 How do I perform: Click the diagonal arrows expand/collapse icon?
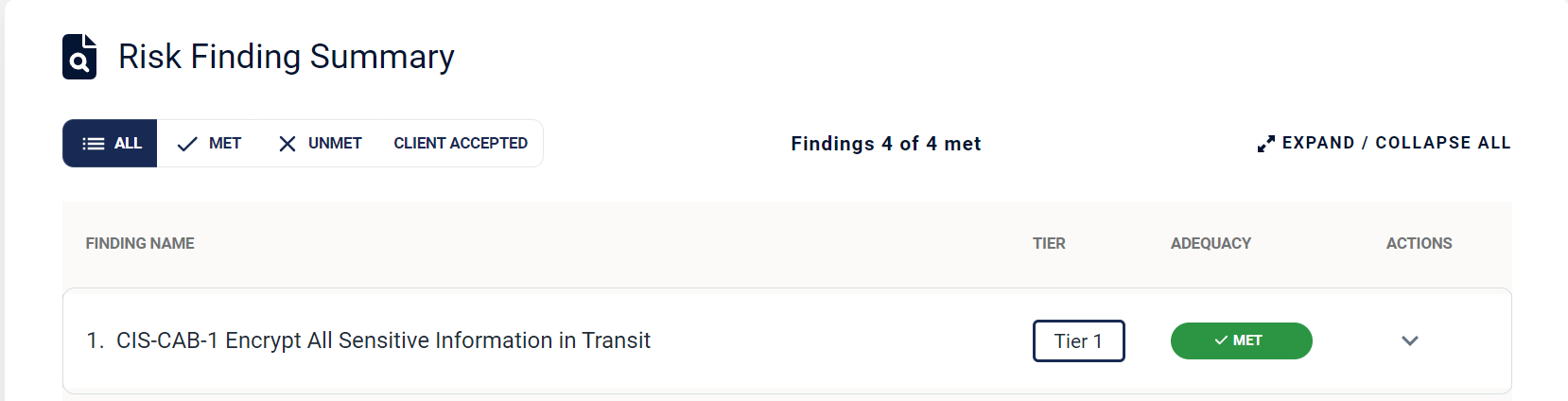click(x=1266, y=144)
